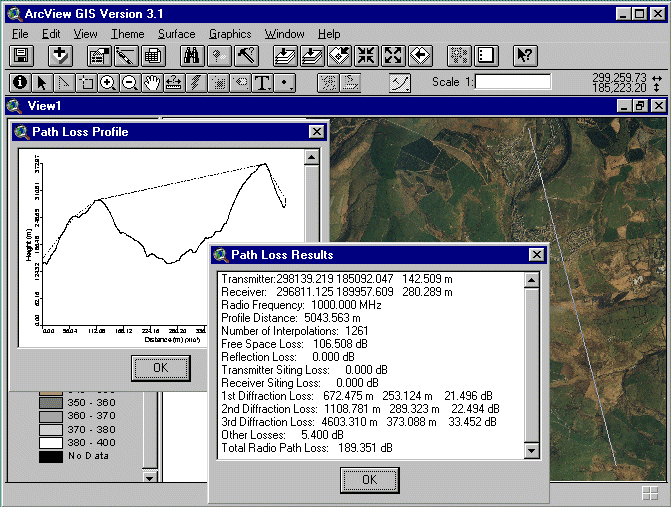Select the Identify tool
Screen dimensions: 671x507
(19, 83)
